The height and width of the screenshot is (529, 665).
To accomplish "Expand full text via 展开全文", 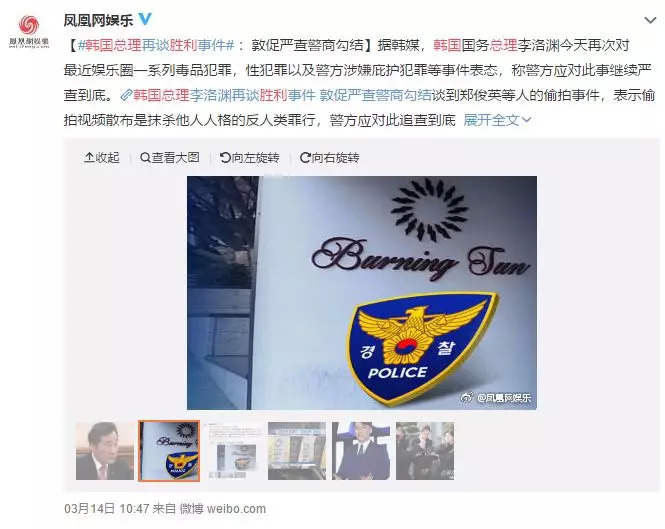I will [x=497, y=120].
